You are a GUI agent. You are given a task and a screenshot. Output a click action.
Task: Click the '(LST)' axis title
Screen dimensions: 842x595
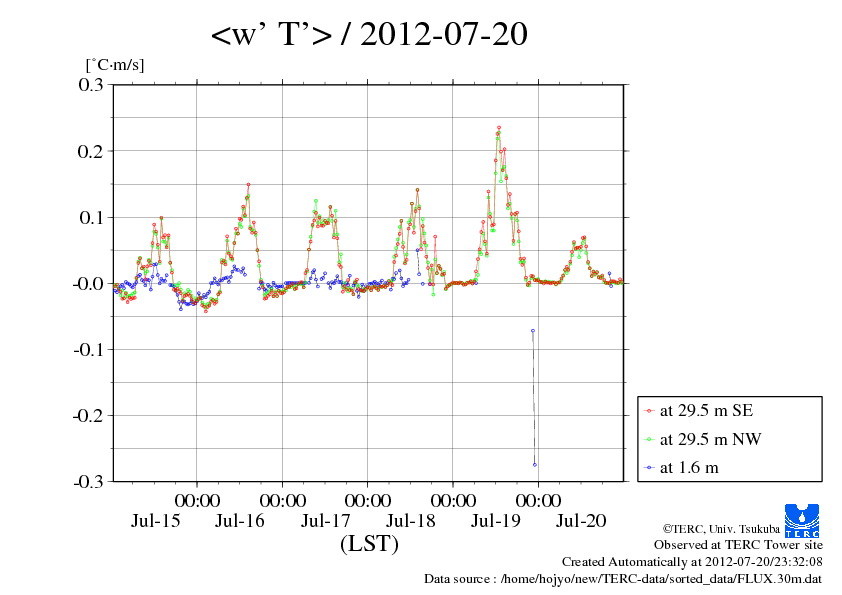(369, 543)
